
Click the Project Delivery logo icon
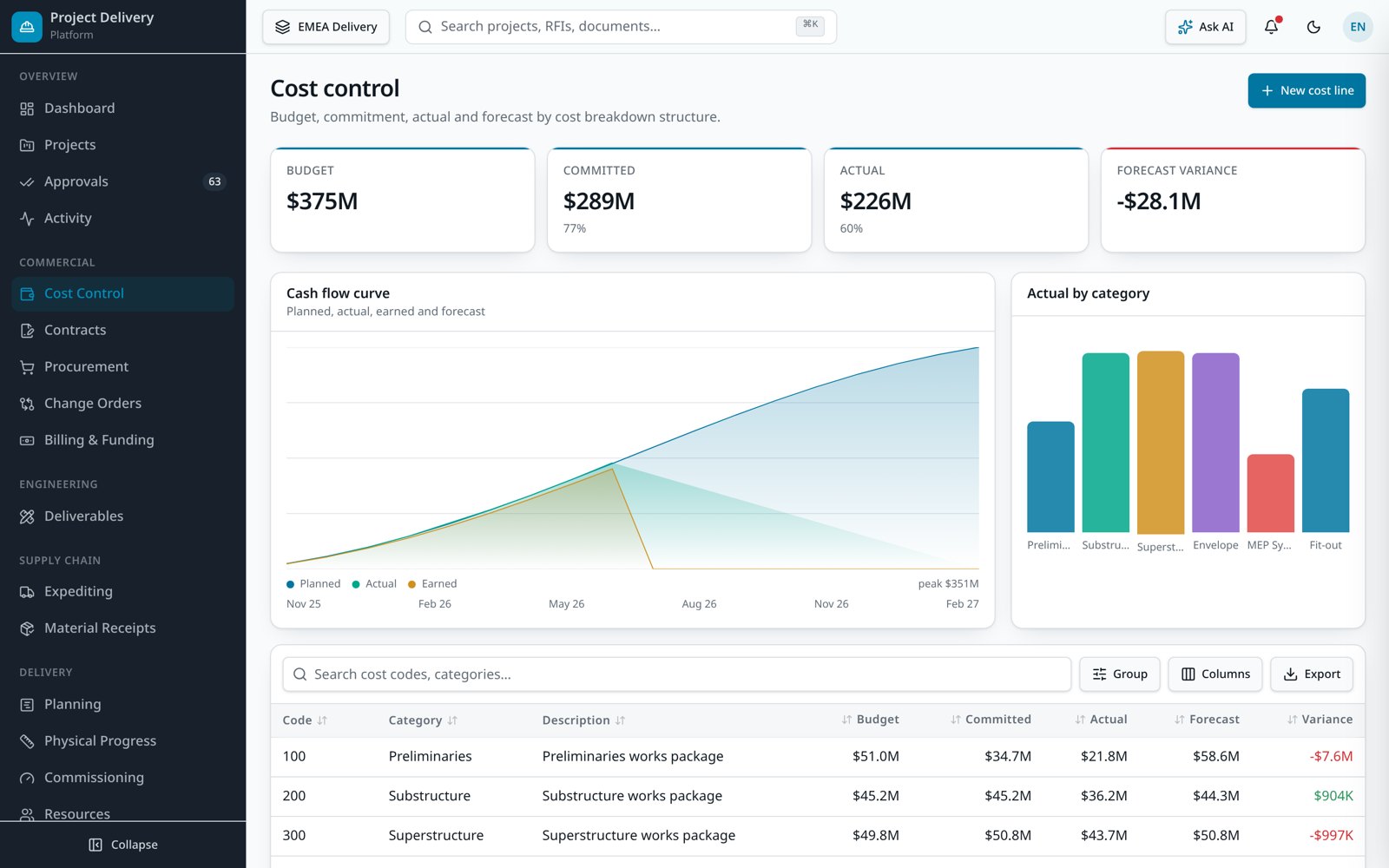[x=27, y=27]
